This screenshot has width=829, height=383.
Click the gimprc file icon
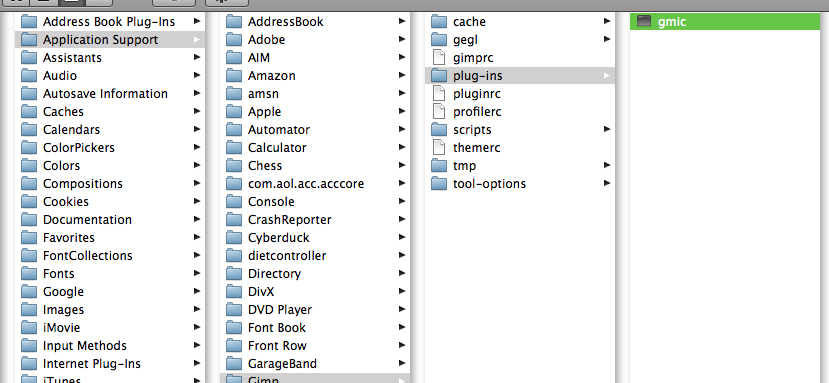click(439, 58)
